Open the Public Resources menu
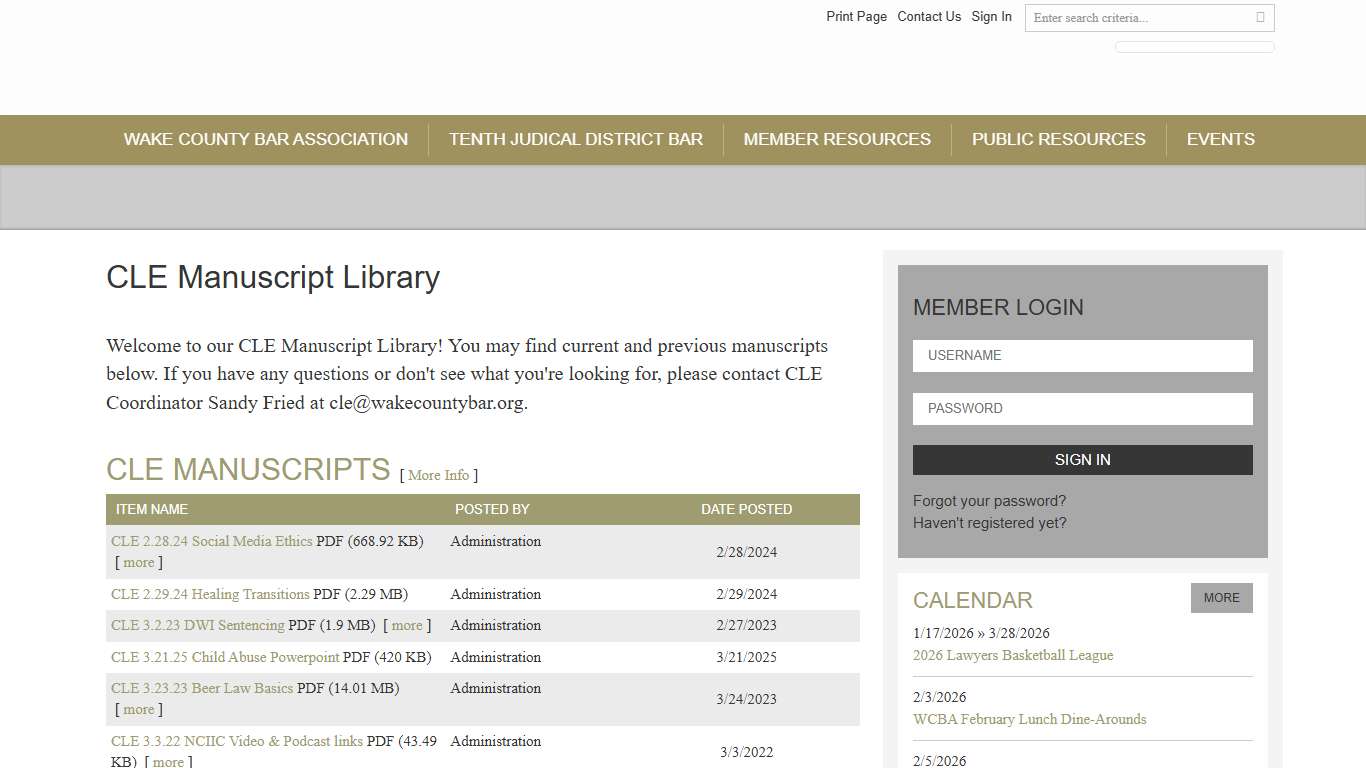 [x=1057, y=139]
